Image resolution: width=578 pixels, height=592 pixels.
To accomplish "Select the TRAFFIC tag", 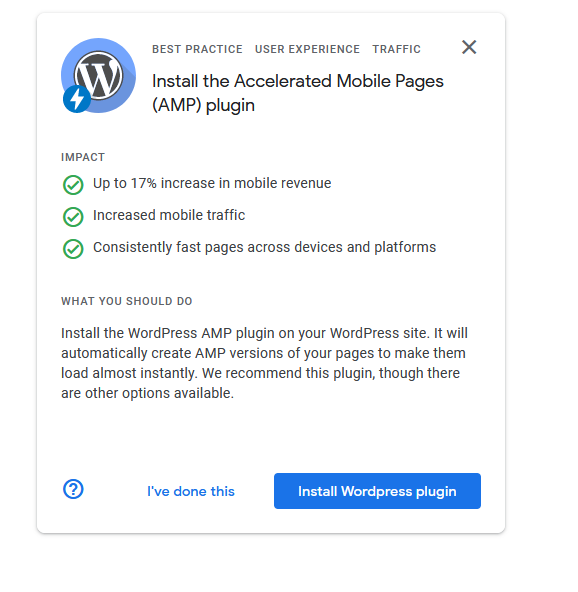I will click(396, 49).
